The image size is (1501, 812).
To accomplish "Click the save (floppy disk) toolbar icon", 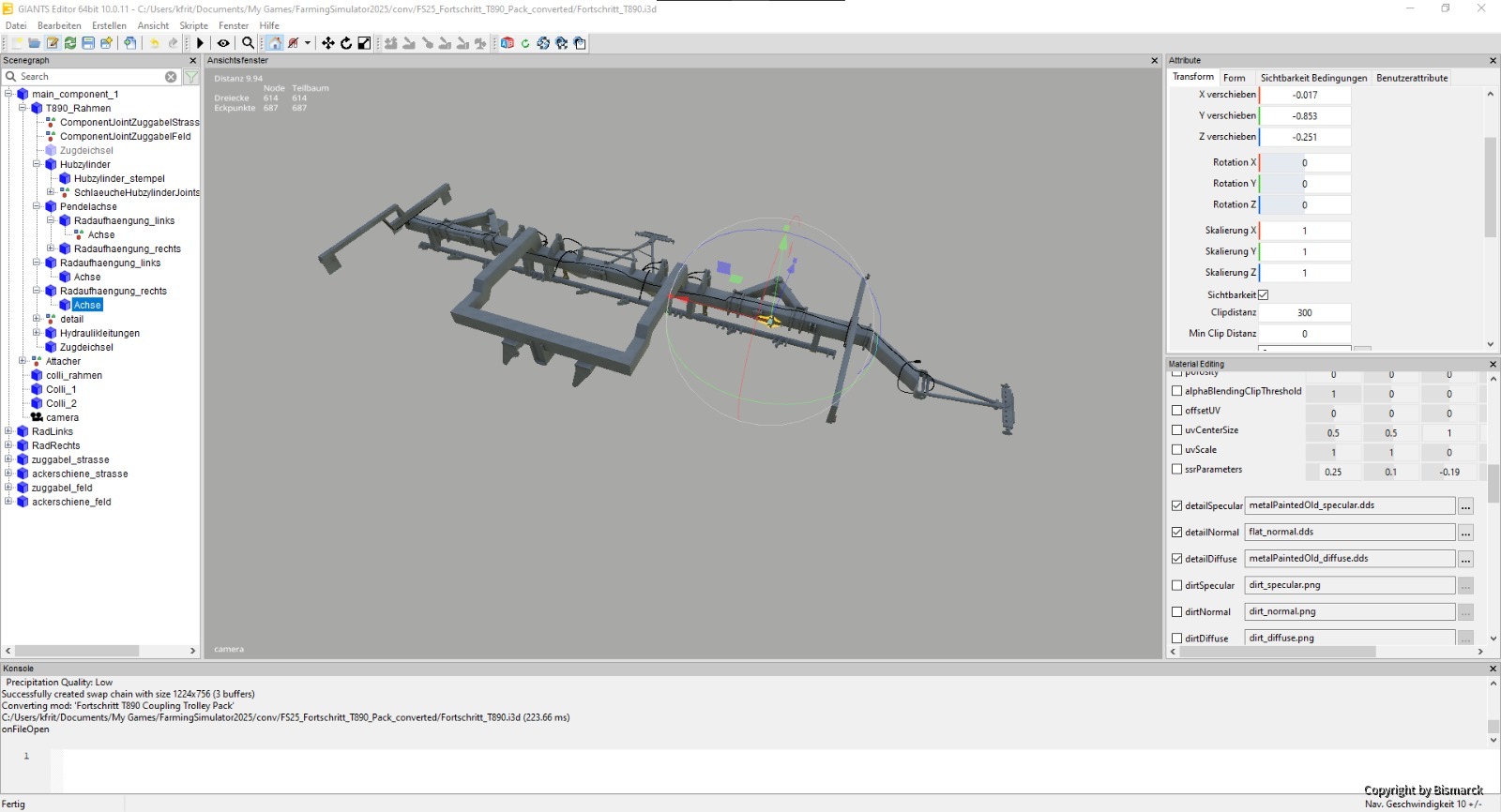I will point(88,43).
